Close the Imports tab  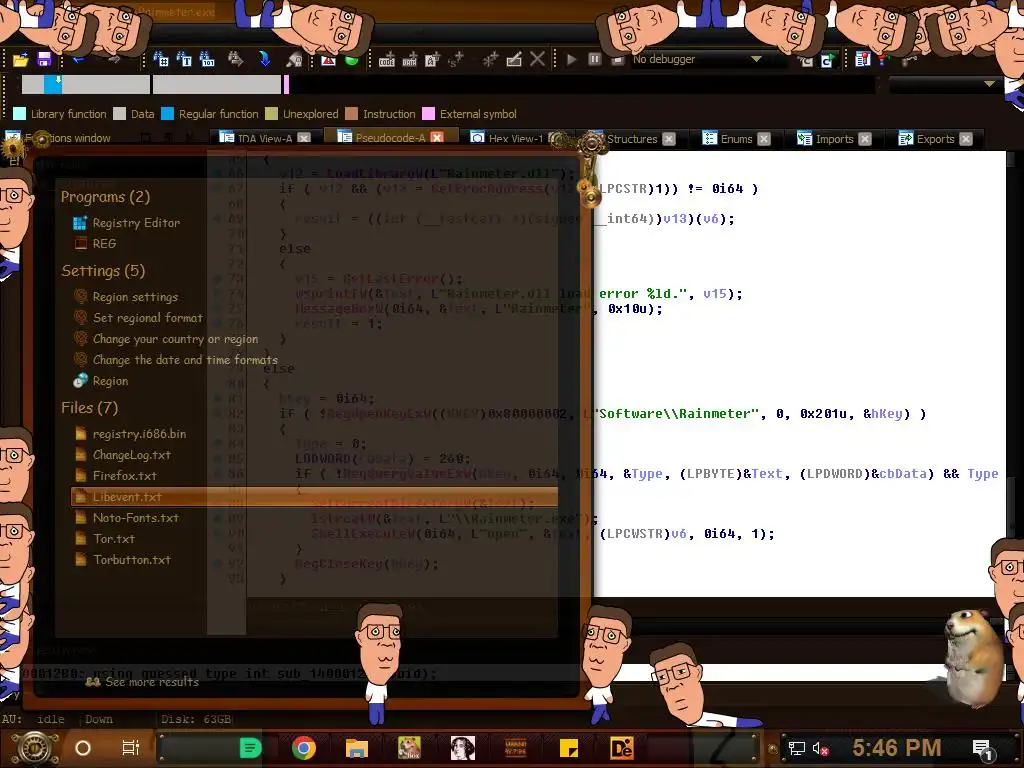(x=865, y=139)
